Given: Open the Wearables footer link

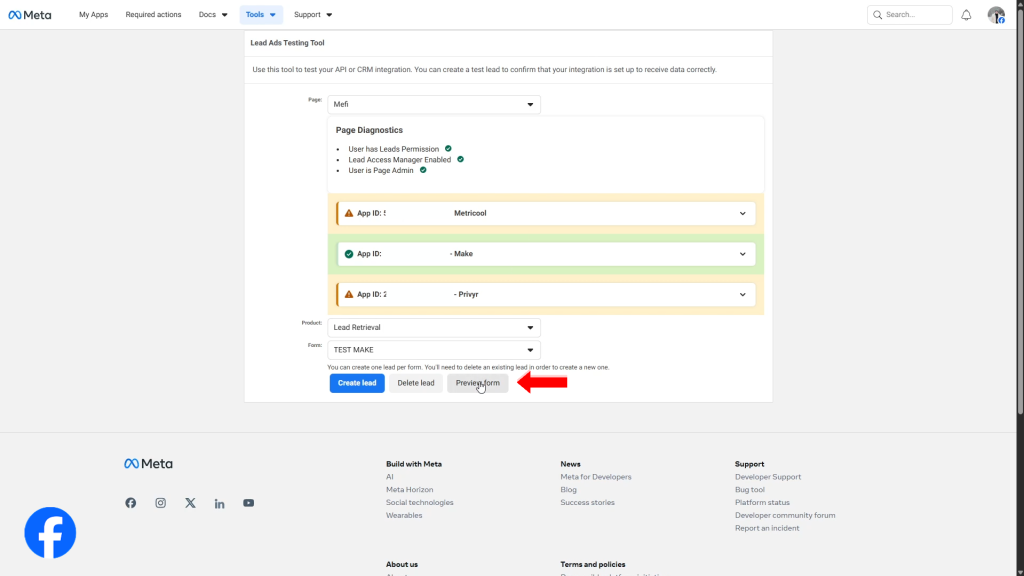Looking at the screenshot, I should [404, 515].
